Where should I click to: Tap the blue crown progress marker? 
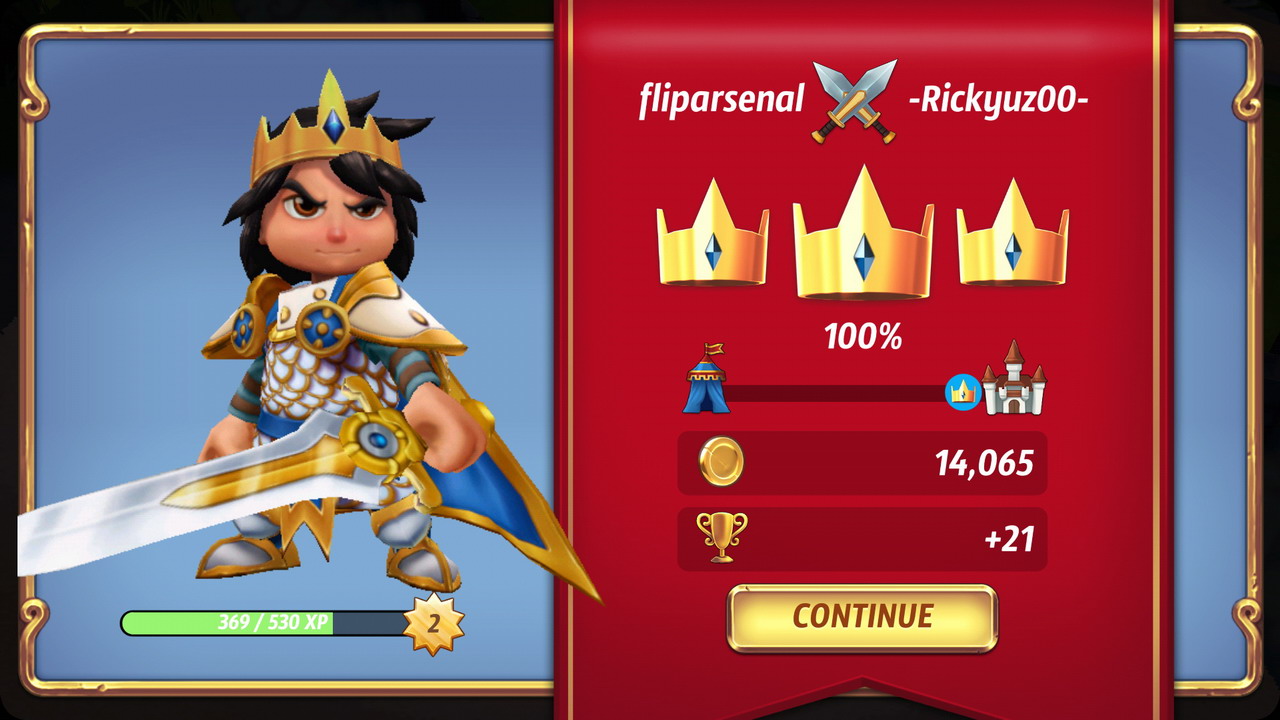pos(963,392)
